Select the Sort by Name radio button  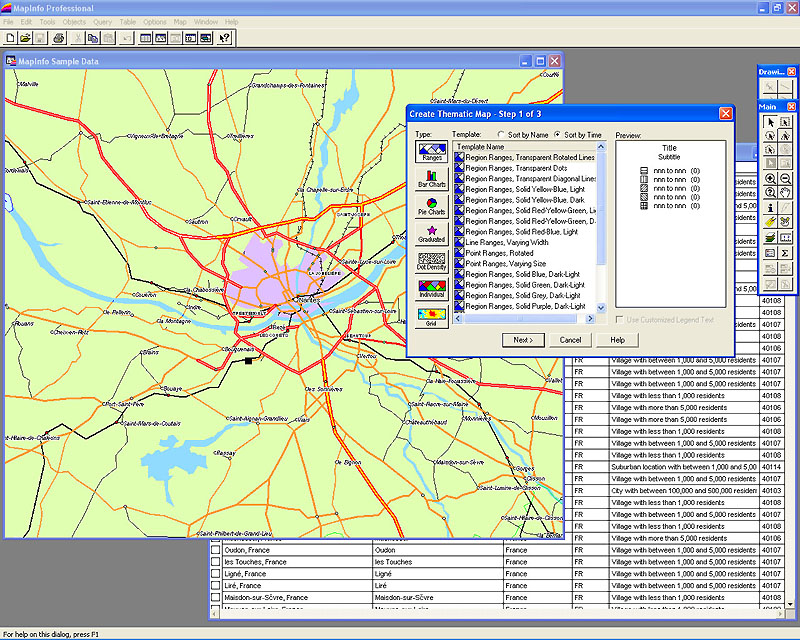[501, 134]
